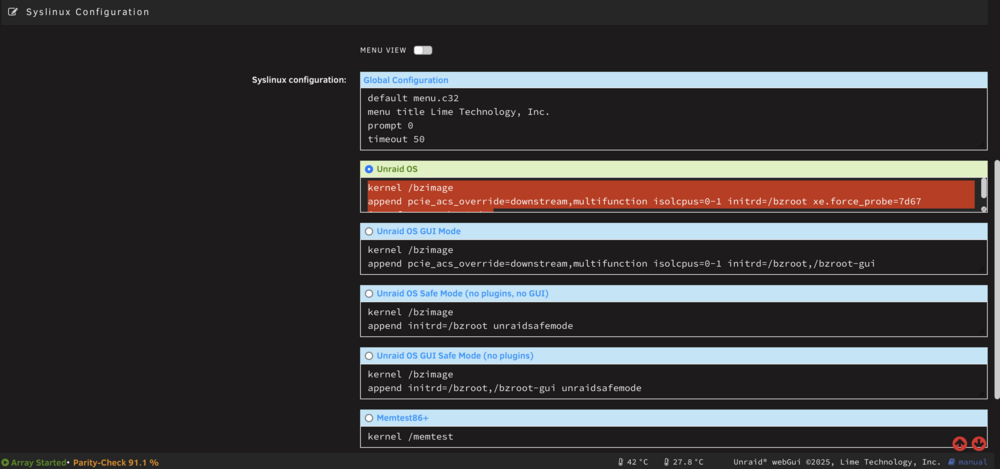Click into the Global Configuration text area
1000x469 pixels.
[x=673, y=119]
